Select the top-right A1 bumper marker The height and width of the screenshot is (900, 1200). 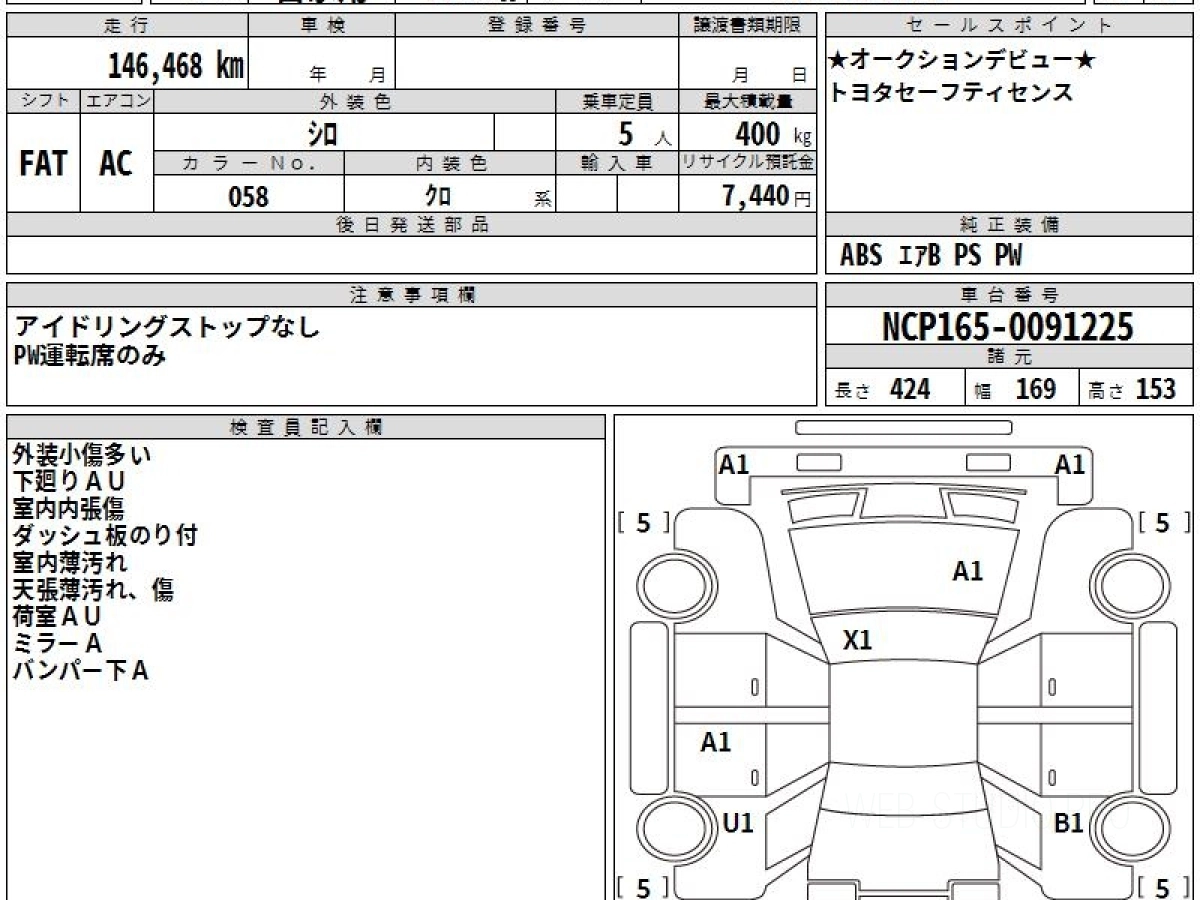click(x=1070, y=464)
